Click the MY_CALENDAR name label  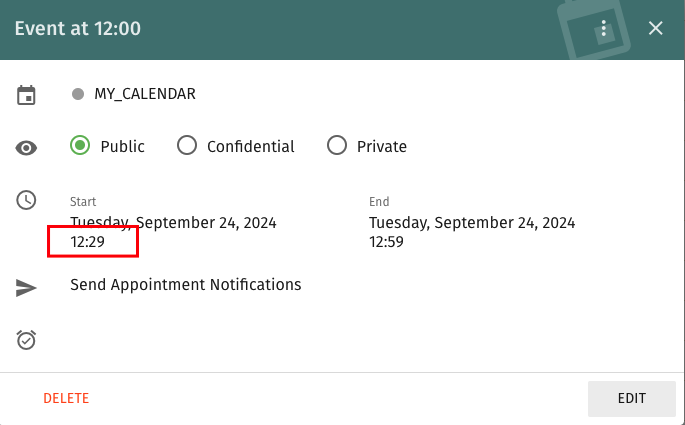click(x=145, y=94)
